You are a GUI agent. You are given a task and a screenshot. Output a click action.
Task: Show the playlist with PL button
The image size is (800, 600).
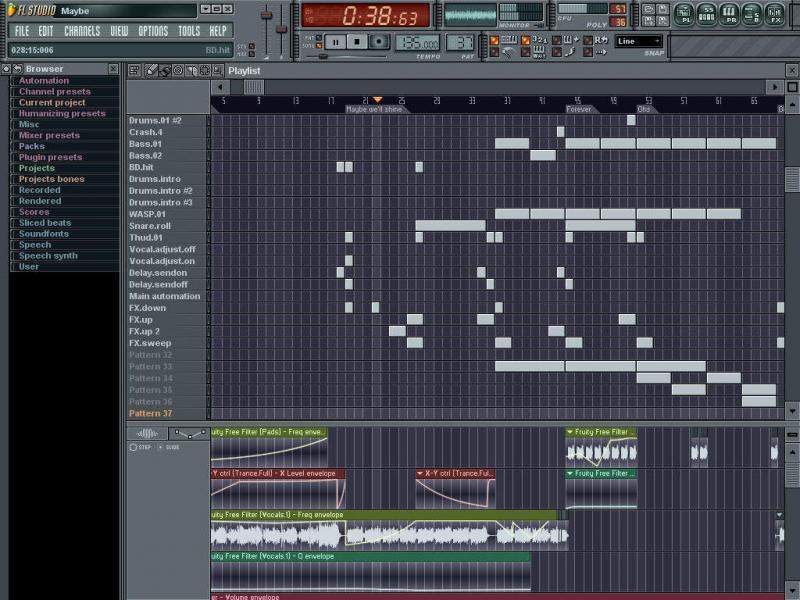point(685,14)
